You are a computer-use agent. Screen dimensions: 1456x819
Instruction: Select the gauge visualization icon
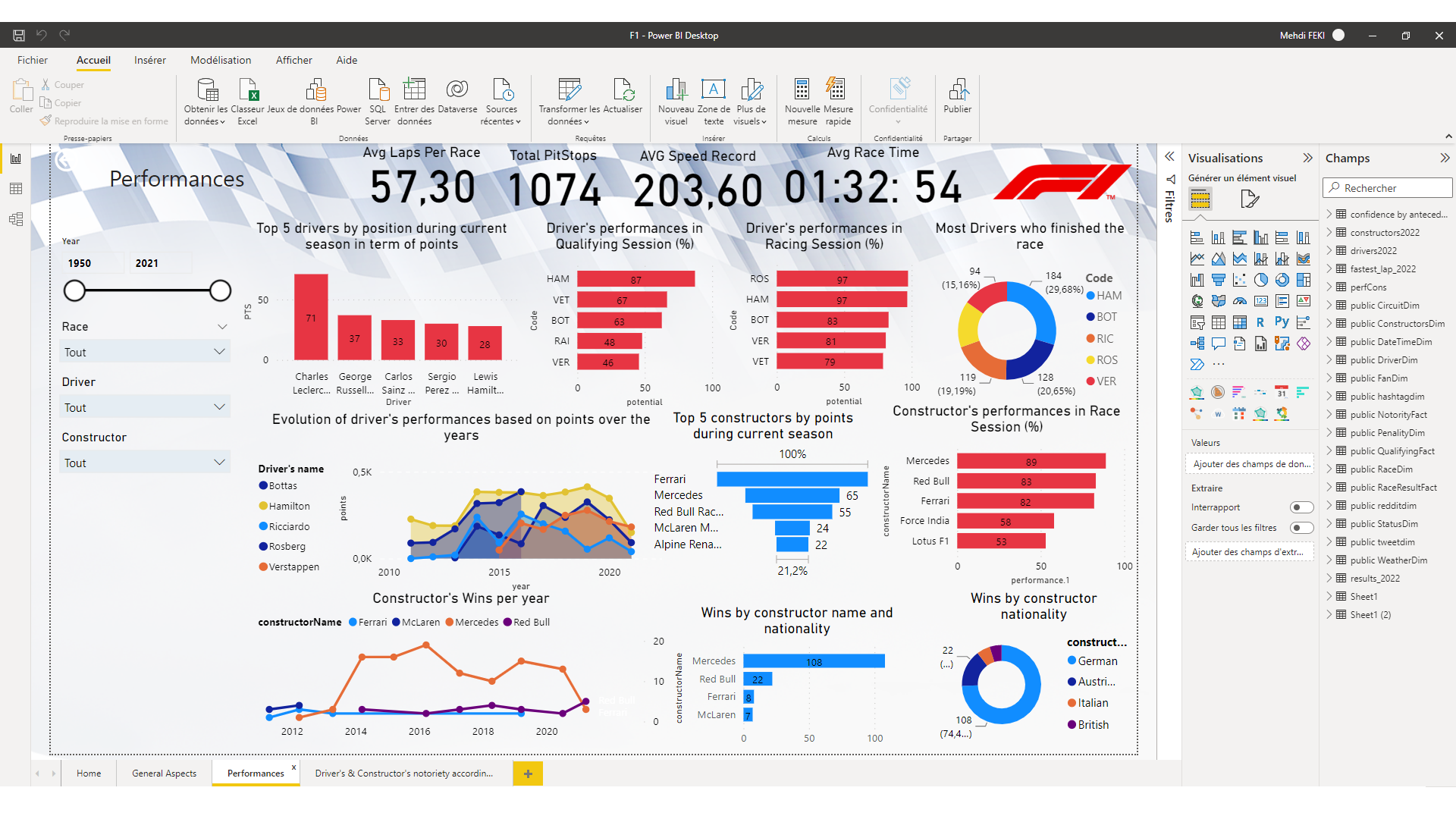1239,301
